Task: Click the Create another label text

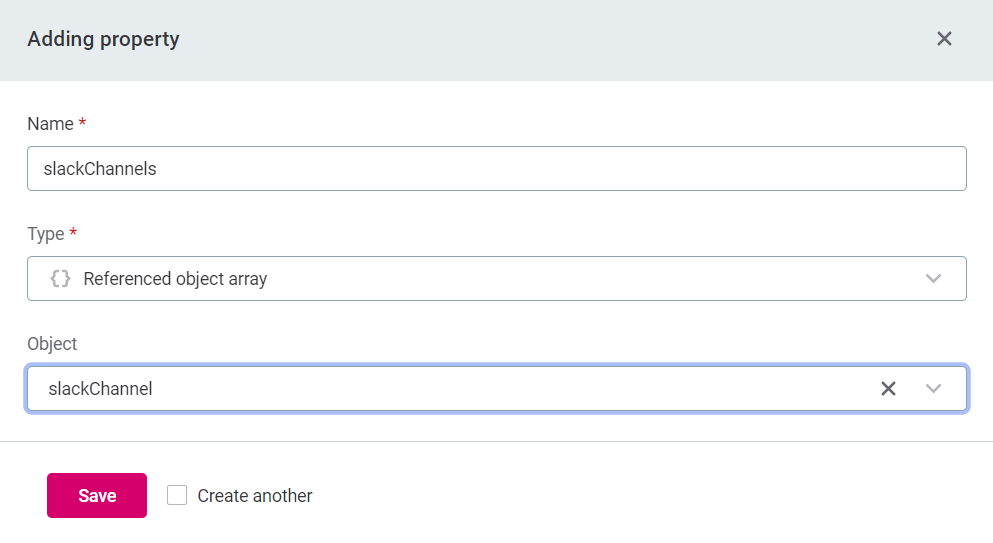Action: pyautogui.click(x=255, y=496)
